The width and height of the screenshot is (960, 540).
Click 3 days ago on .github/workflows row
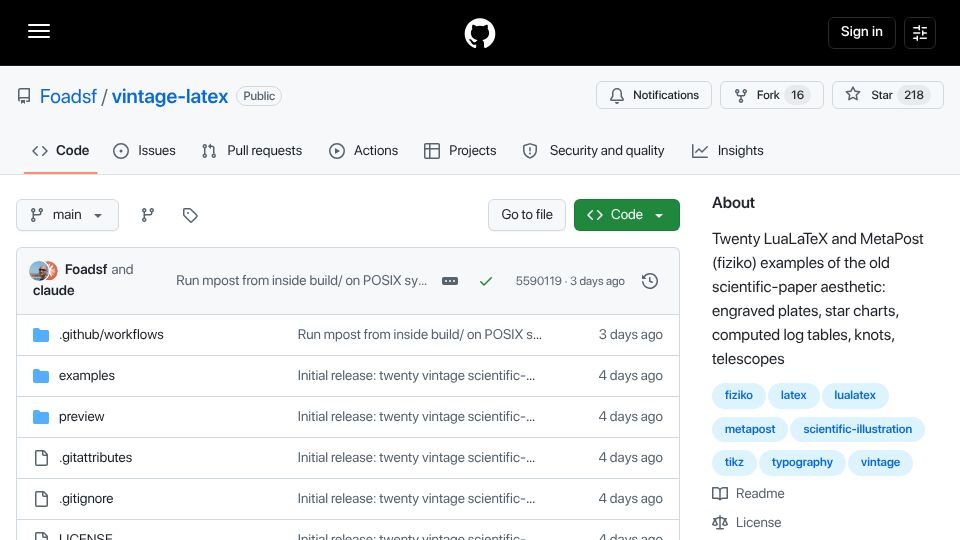point(631,334)
